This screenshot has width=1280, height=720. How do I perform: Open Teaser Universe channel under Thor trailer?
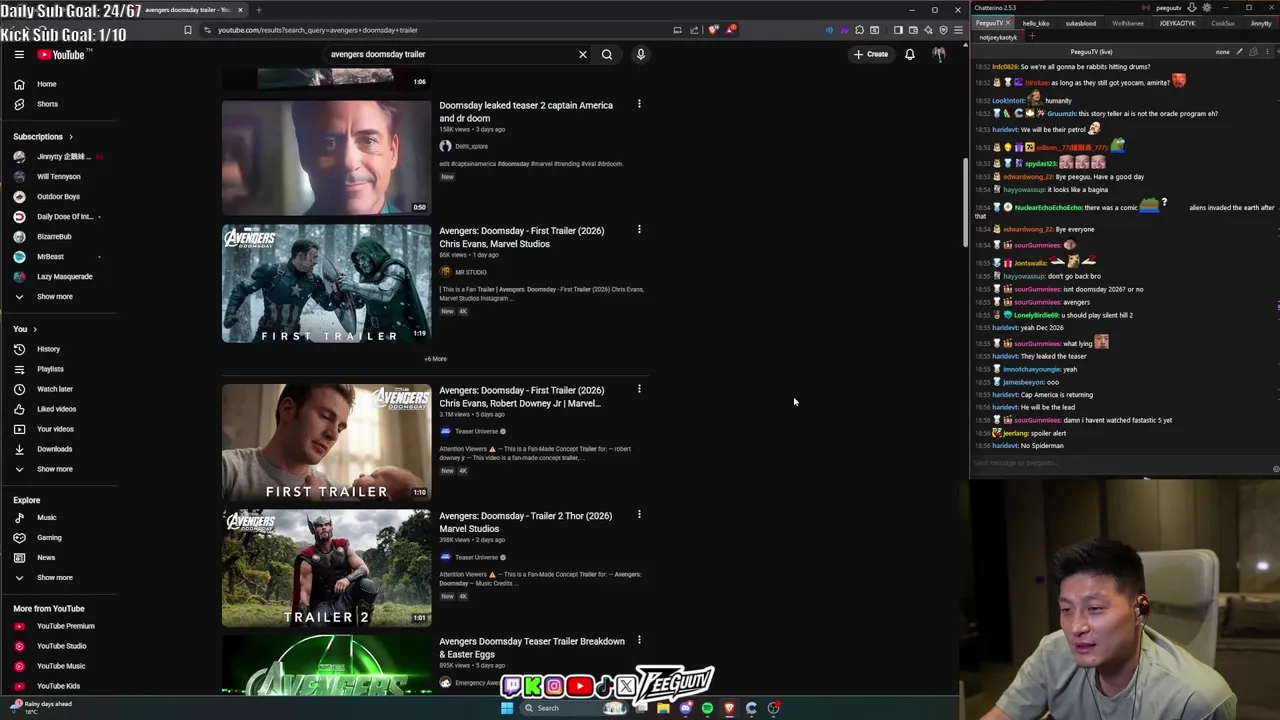pyautogui.click(x=476, y=557)
